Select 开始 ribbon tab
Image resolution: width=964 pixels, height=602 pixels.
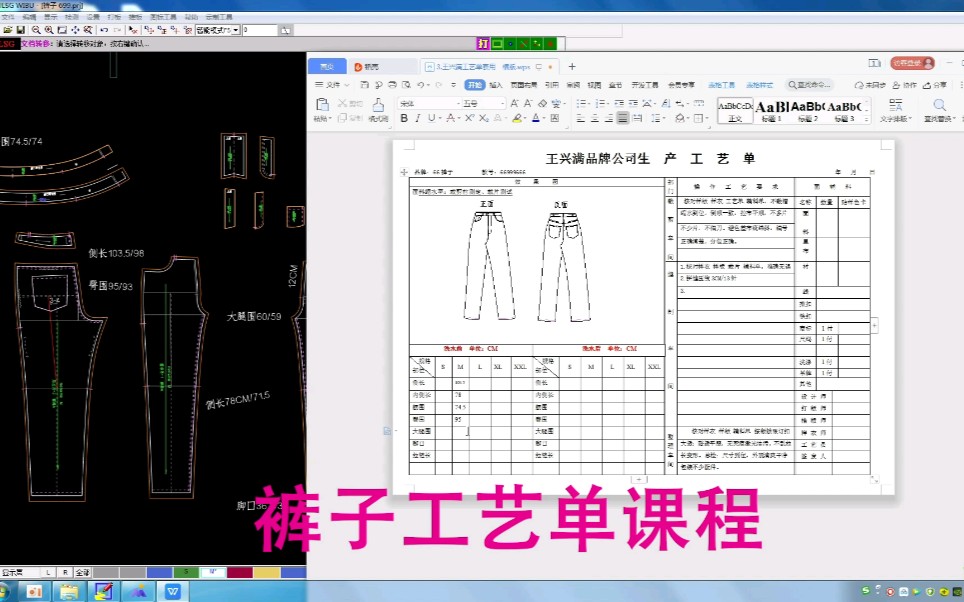pos(475,85)
